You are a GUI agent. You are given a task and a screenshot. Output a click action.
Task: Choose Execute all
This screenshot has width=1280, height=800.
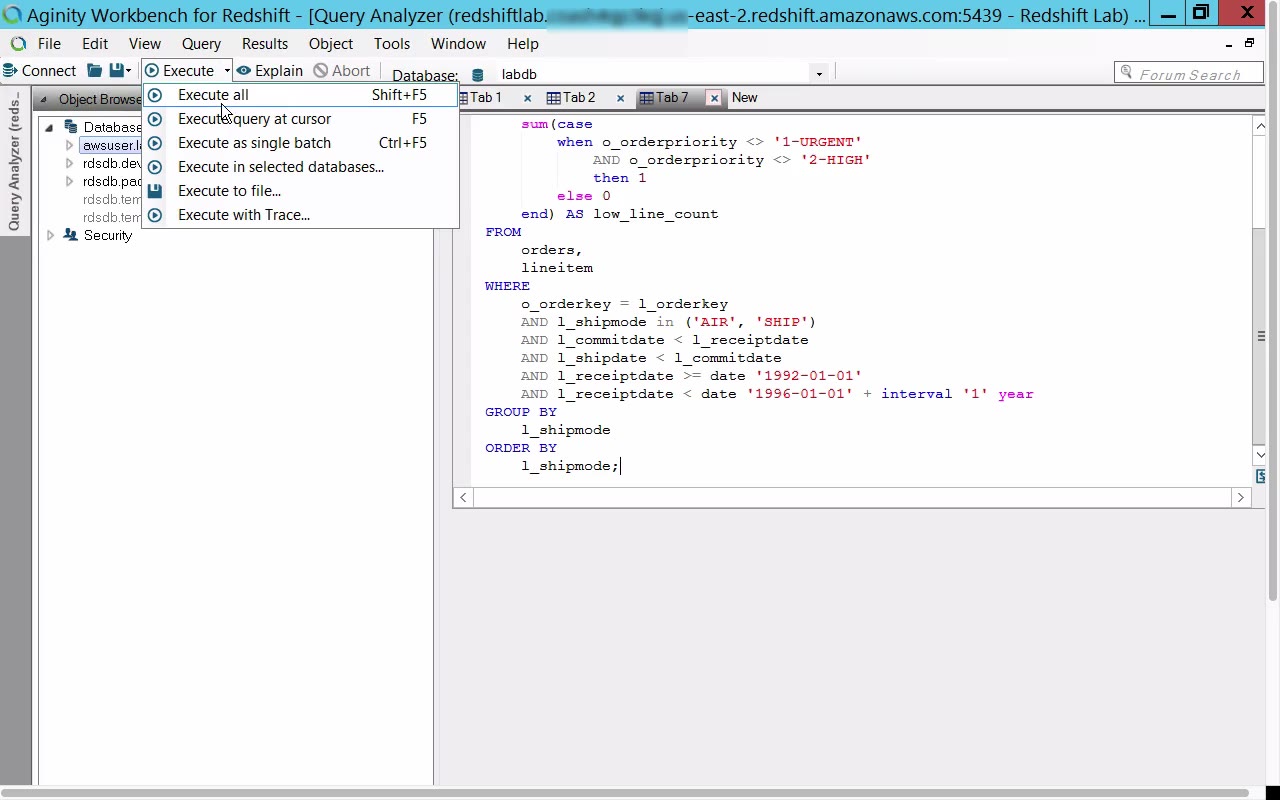click(300, 95)
